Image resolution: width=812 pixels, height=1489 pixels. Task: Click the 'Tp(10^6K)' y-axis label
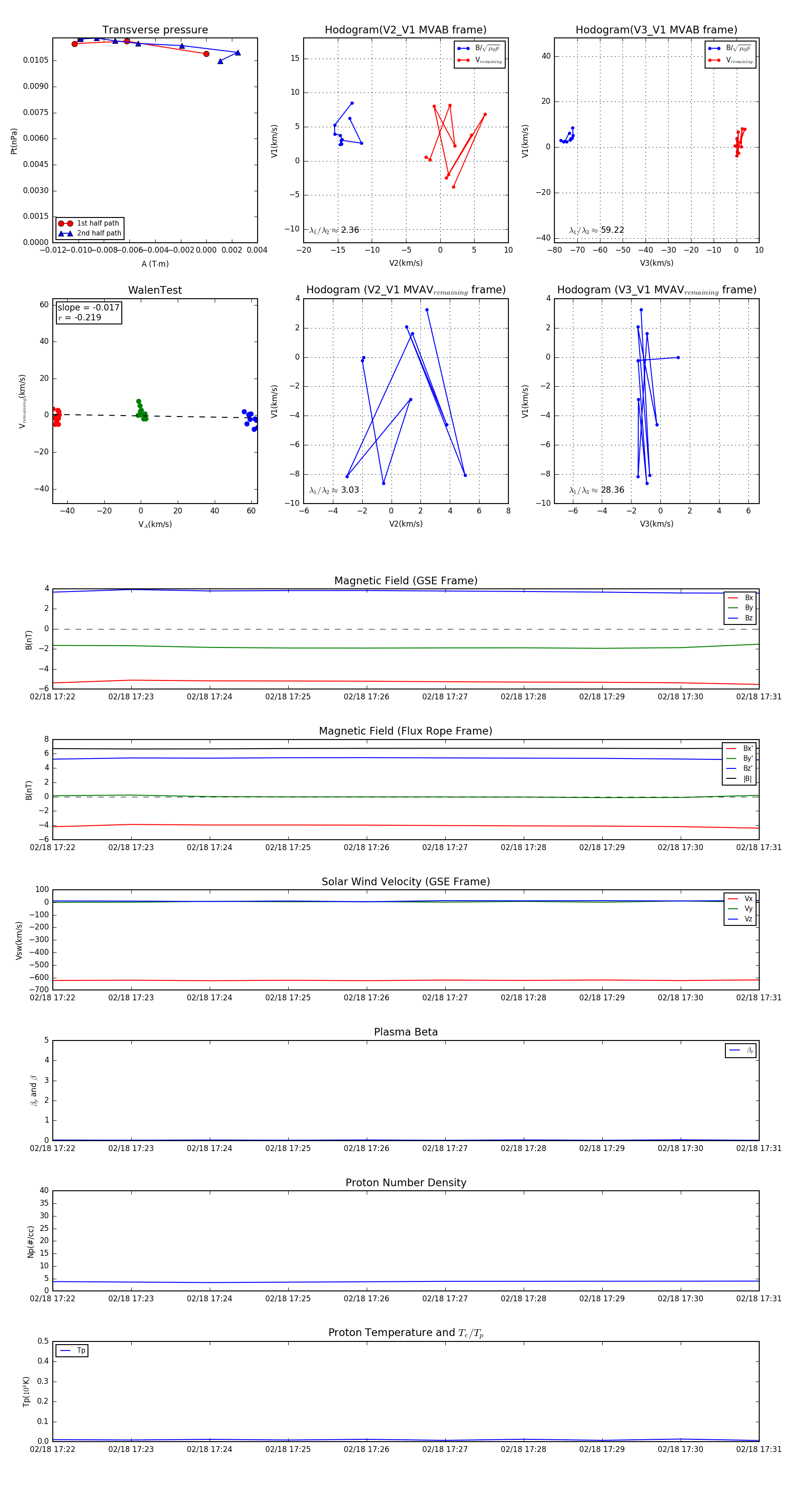[x=26, y=1392]
